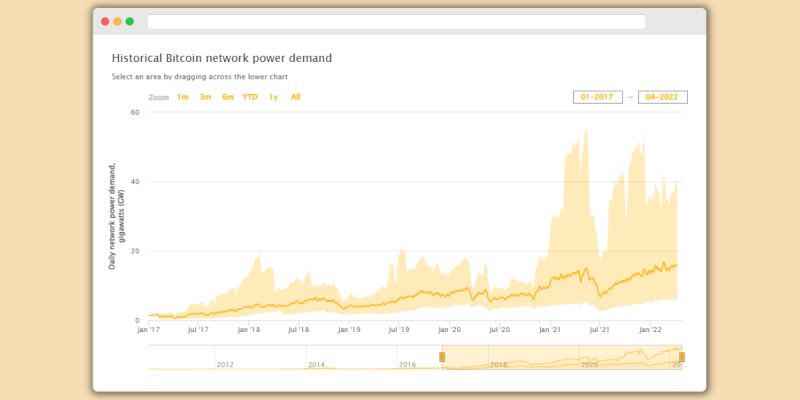Click the Jul '20 x-axis label
Image resolution: width=800 pixels, height=400 pixels.
click(x=499, y=330)
